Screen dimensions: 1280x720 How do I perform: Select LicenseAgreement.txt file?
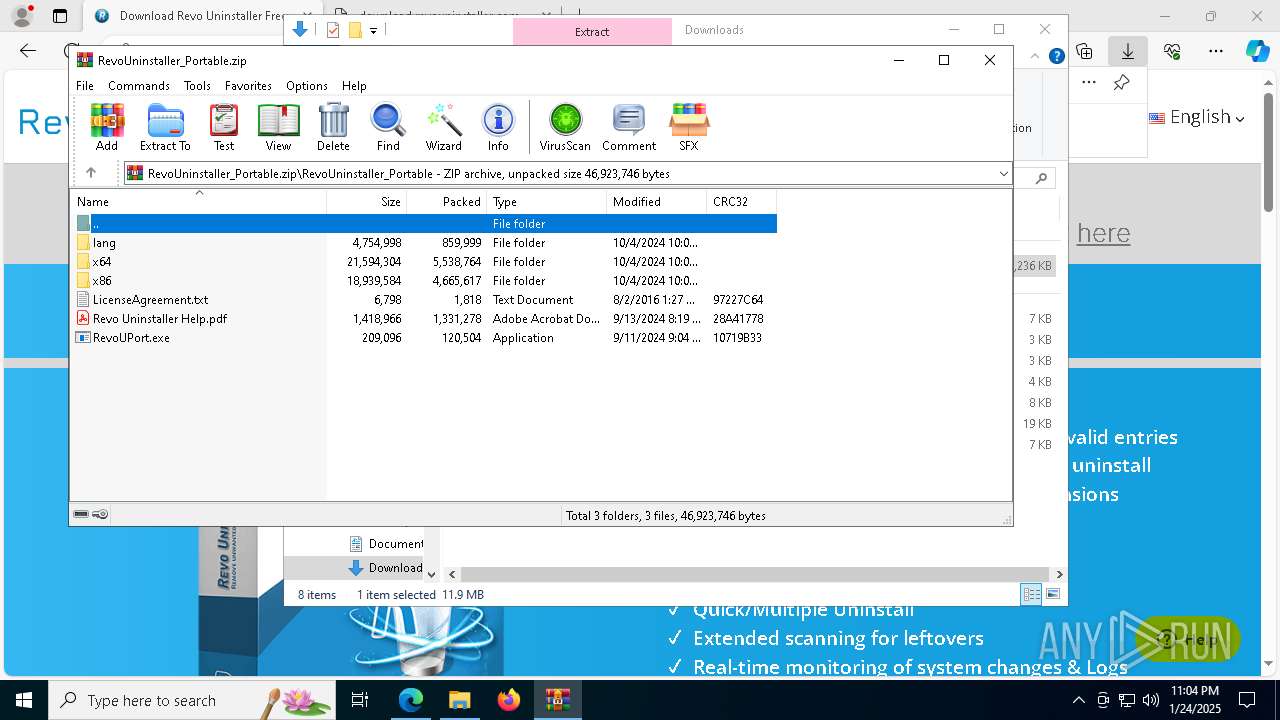click(x=426, y=300)
